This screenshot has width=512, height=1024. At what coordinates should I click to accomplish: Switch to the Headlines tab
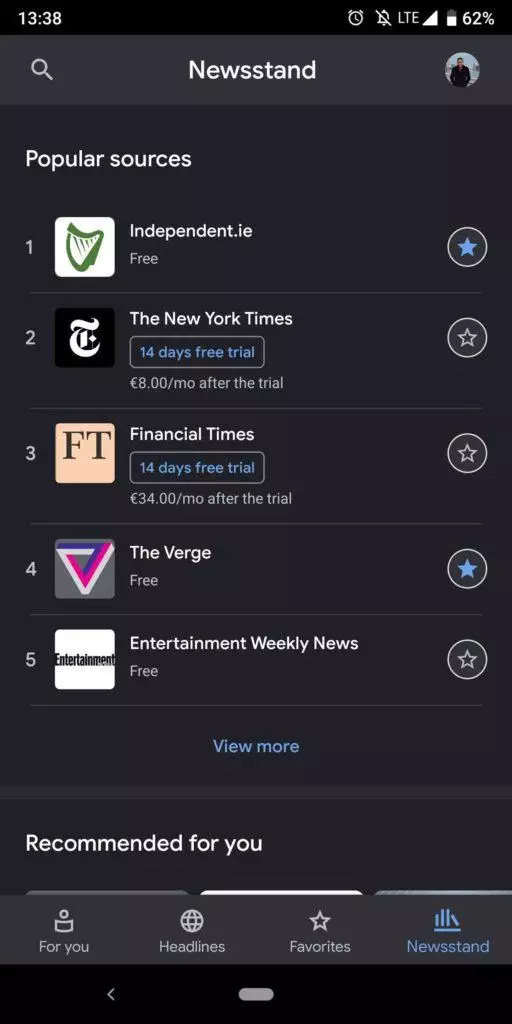[192, 931]
